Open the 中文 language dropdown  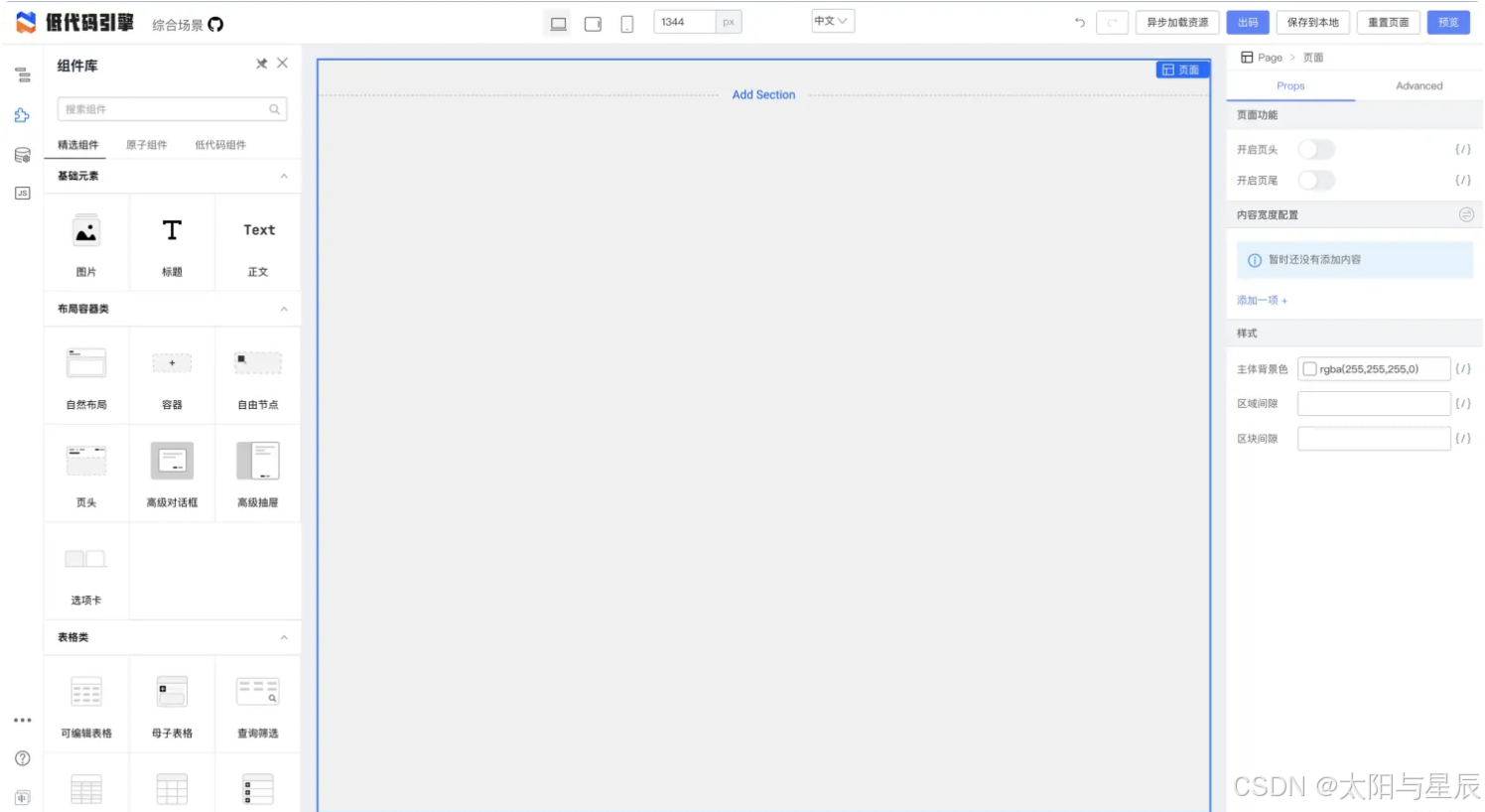832,21
